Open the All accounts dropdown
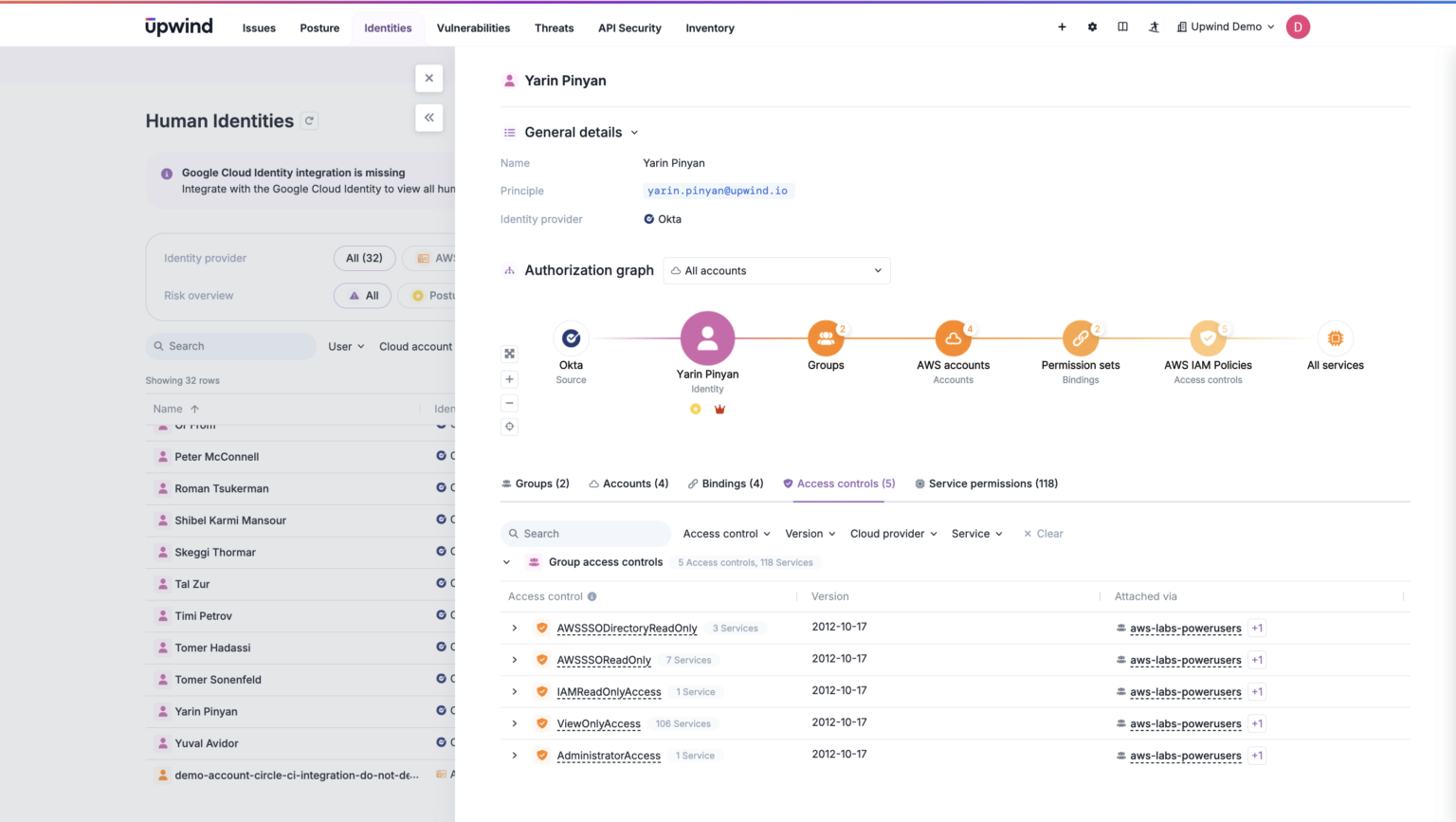 click(776, 270)
